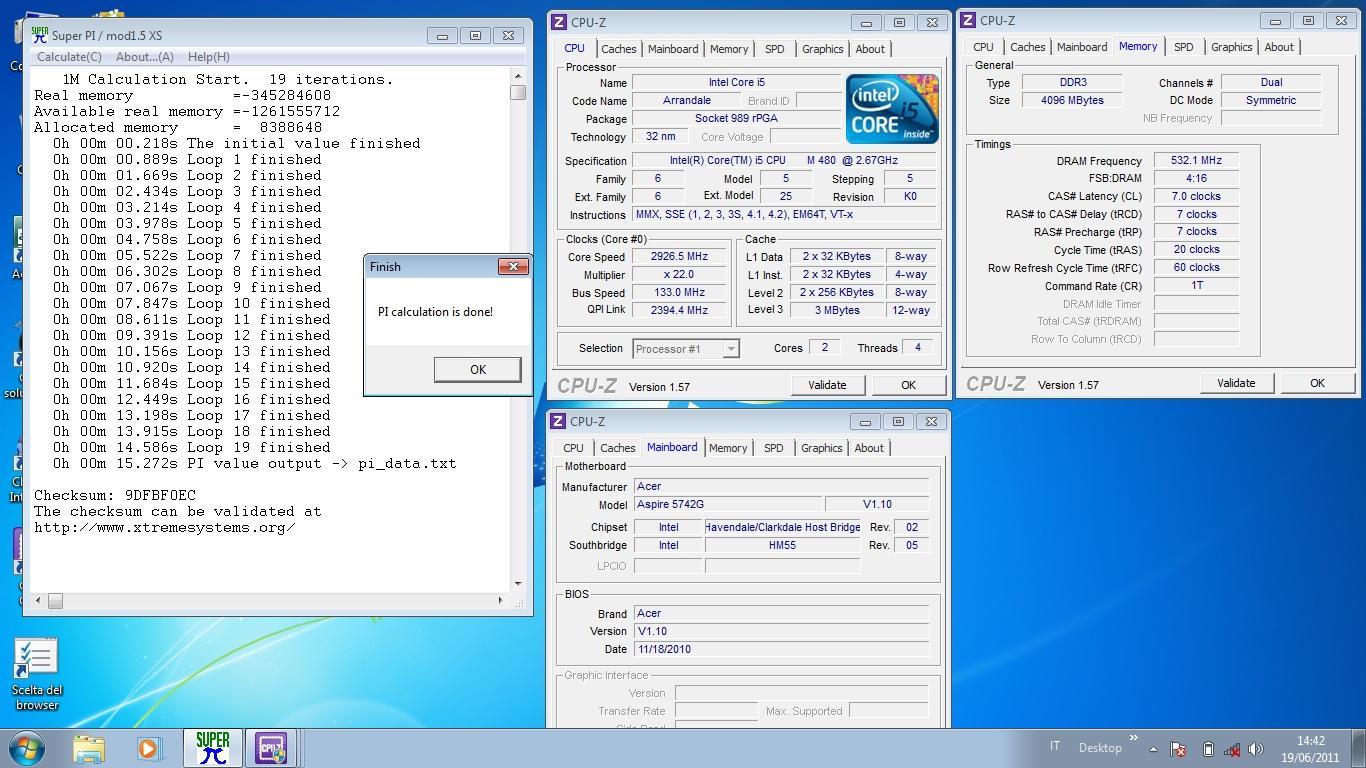Show hidden tray icons arrow
This screenshot has width=1366, height=768.
pos(1153,749)
